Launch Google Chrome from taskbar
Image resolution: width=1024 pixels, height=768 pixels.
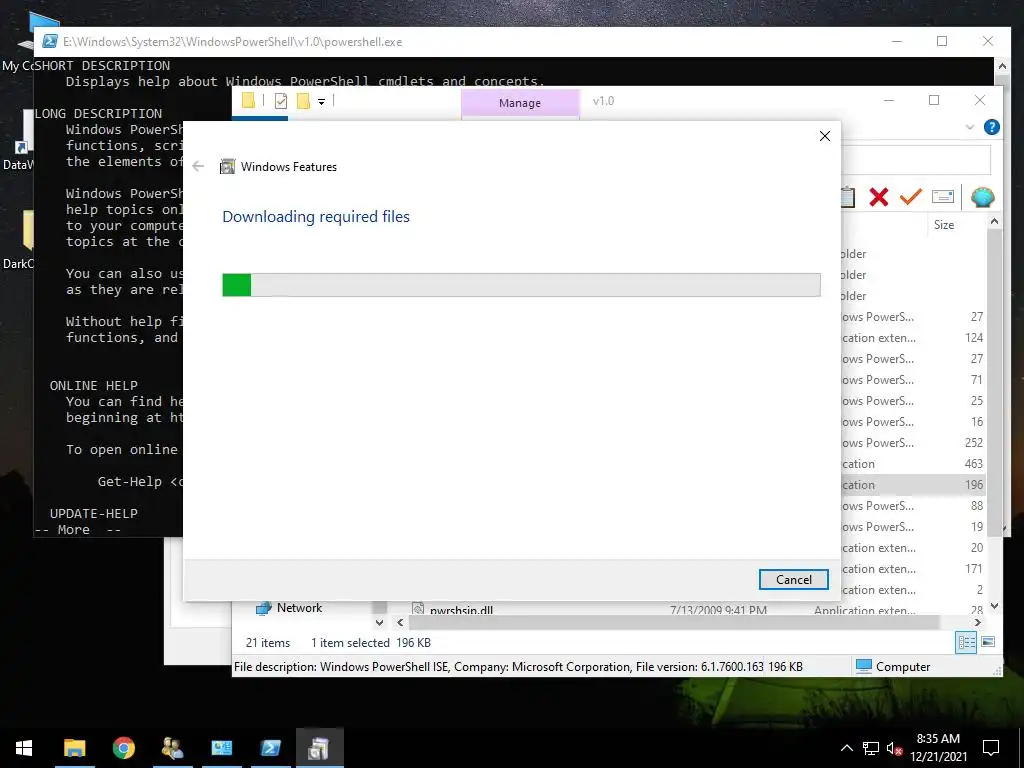click(123, 748)
